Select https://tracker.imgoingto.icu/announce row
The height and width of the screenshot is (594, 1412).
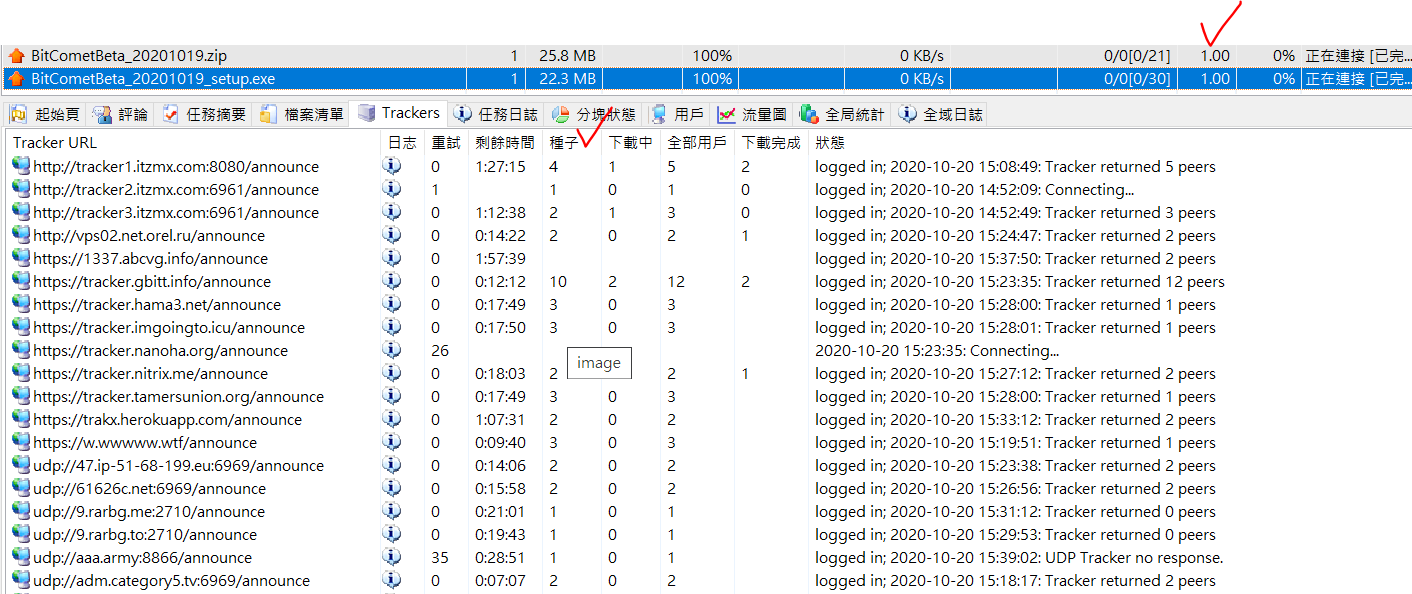click(x=709, y=327)
